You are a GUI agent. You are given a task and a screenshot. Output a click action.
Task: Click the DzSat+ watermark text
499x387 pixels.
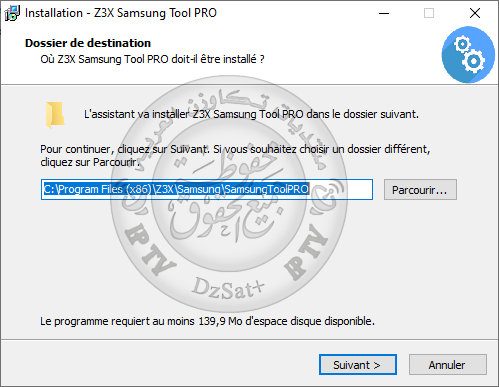[x=228, y=288]
